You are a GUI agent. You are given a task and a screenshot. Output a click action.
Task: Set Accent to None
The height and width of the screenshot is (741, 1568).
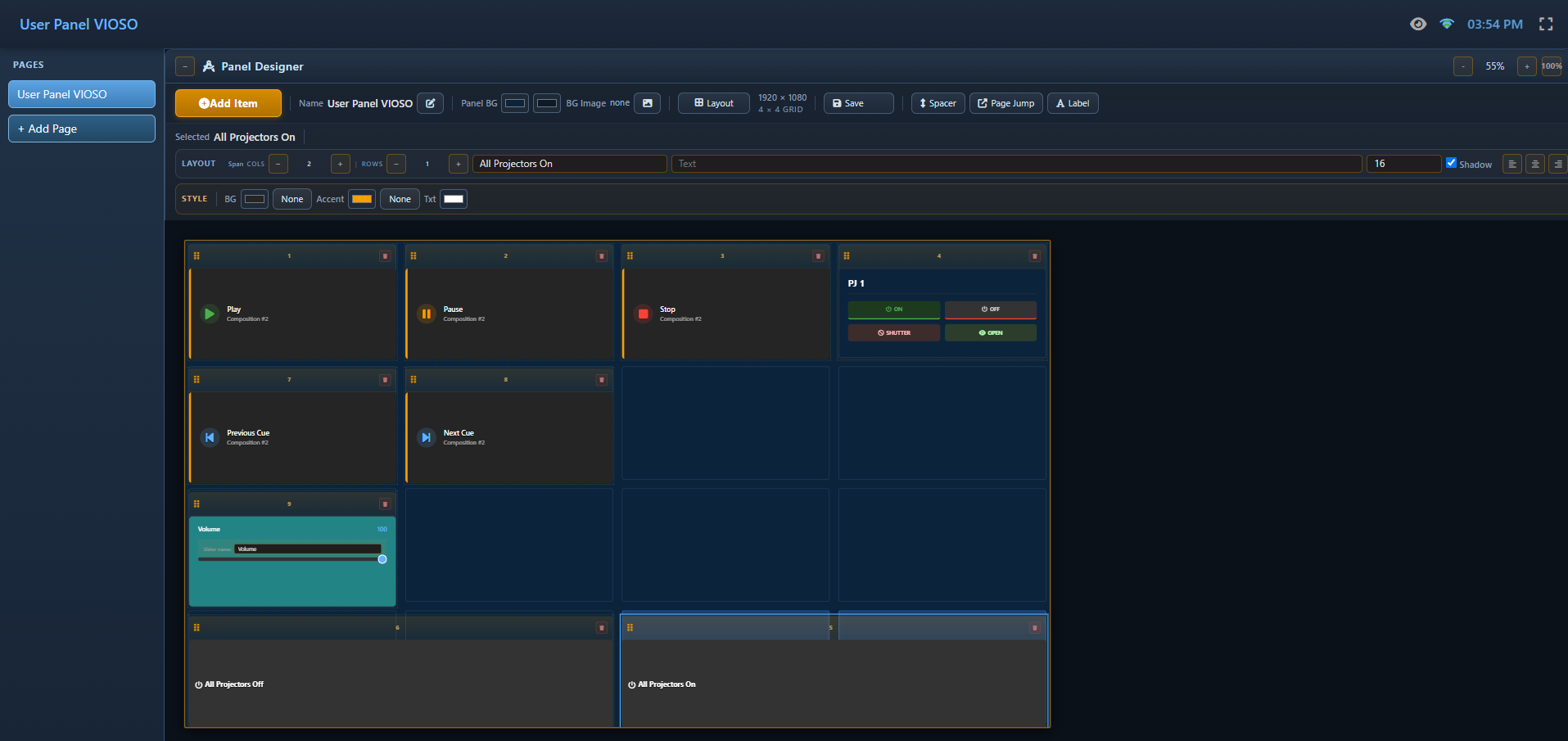point(400,199)
